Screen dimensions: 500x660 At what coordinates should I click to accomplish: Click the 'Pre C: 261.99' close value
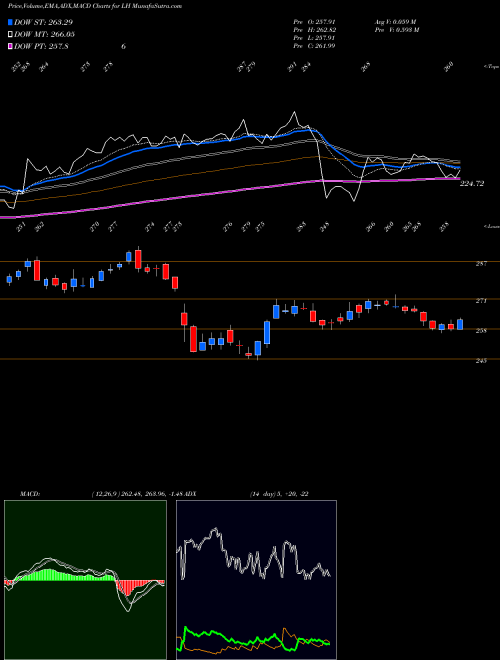coord(314,46)
